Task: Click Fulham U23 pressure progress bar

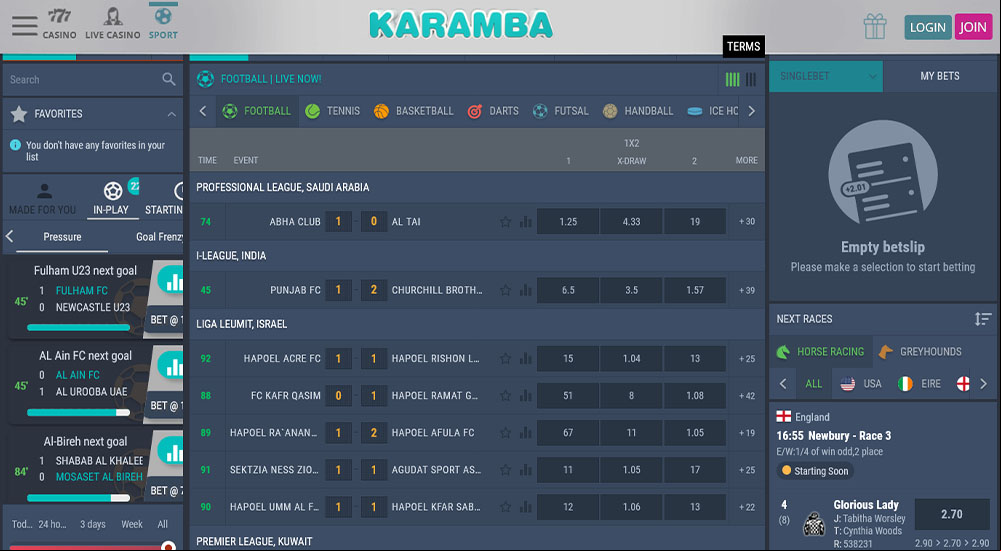Action: tap(78, 327)
